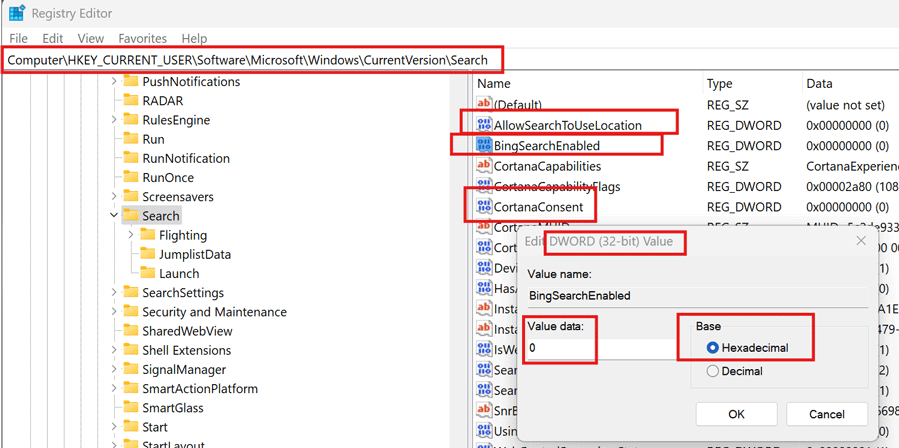This screenshot has width=899, height=448.
Task: Expand the Screensavers key
Action: click(114, 197)
